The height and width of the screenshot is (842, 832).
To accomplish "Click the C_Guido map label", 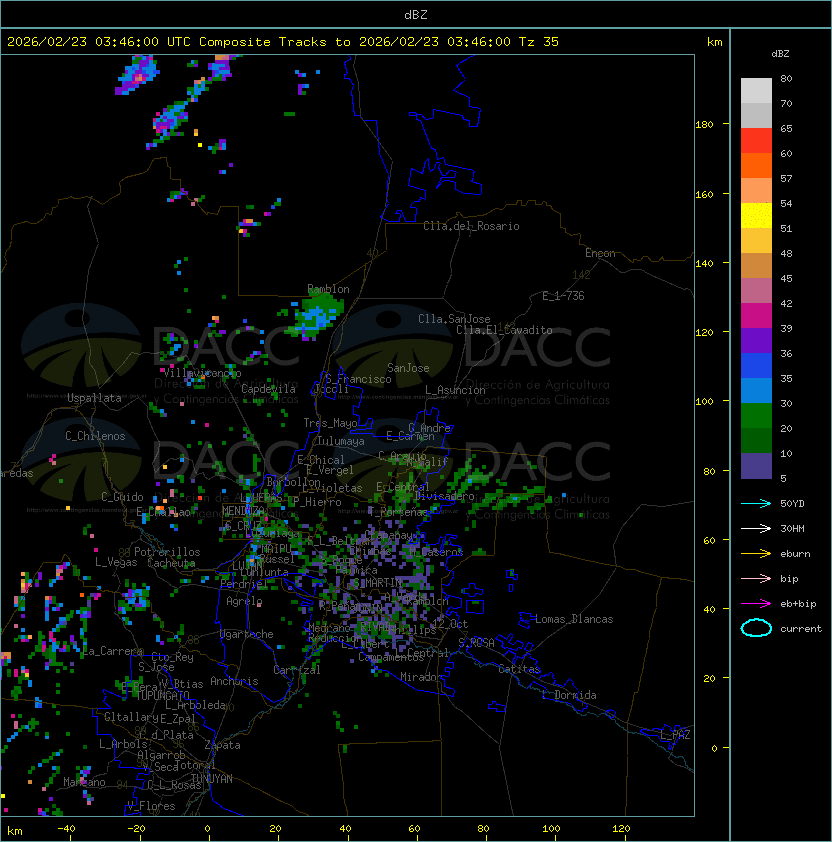I will click(122, 497).
